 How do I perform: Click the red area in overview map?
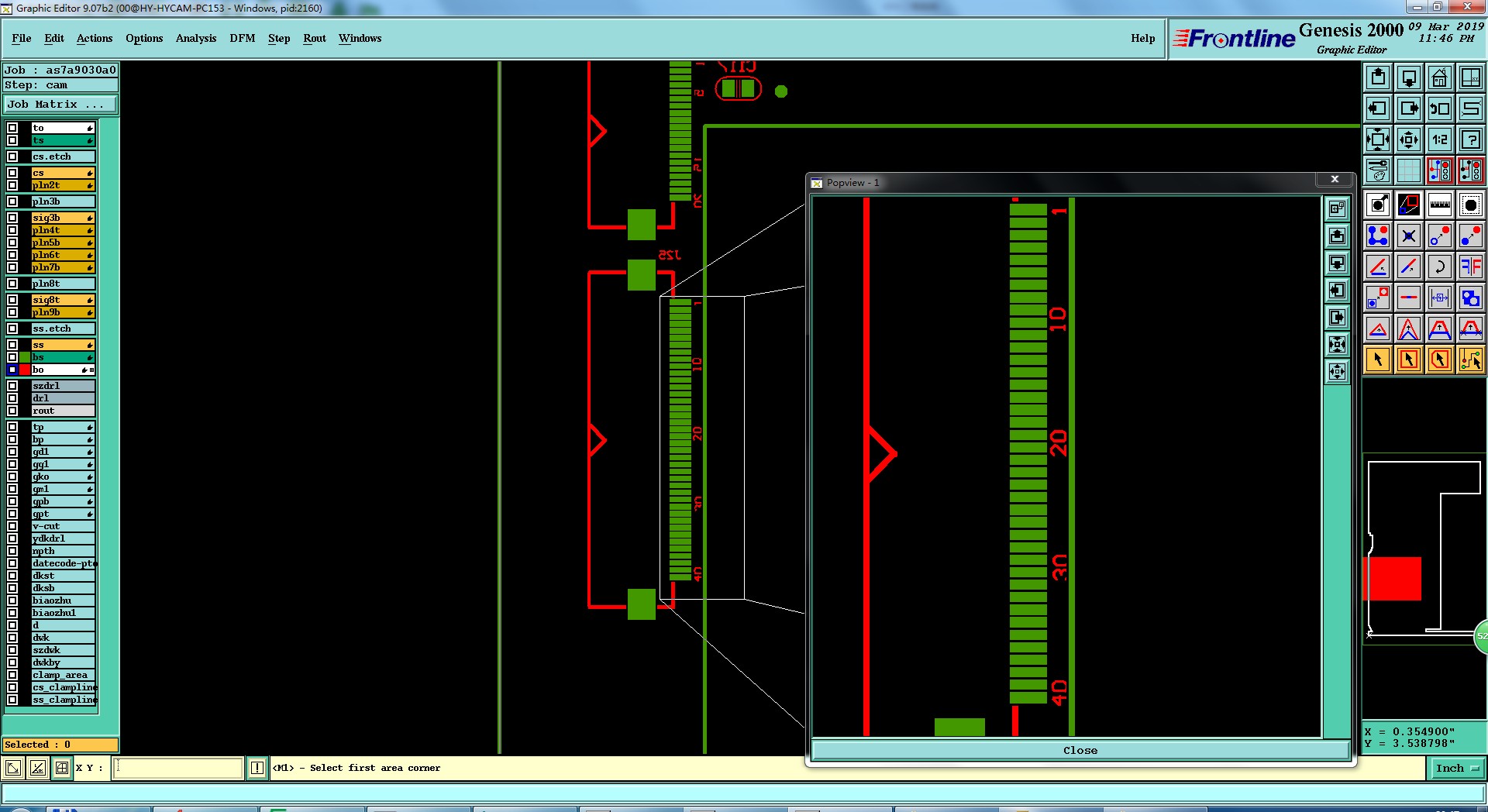click(x=1392, y=578)
